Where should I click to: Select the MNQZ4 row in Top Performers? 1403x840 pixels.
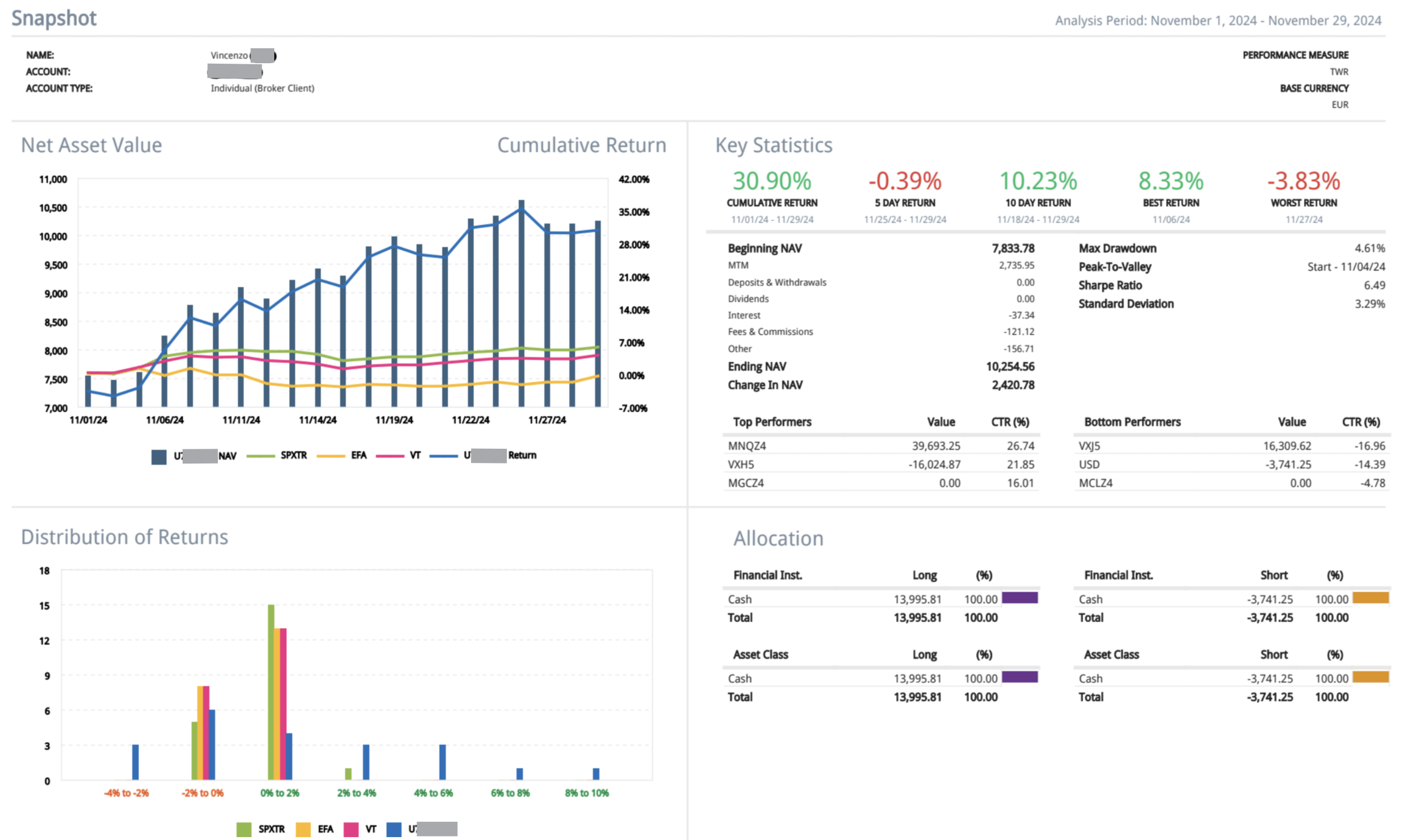pos(746,446)
